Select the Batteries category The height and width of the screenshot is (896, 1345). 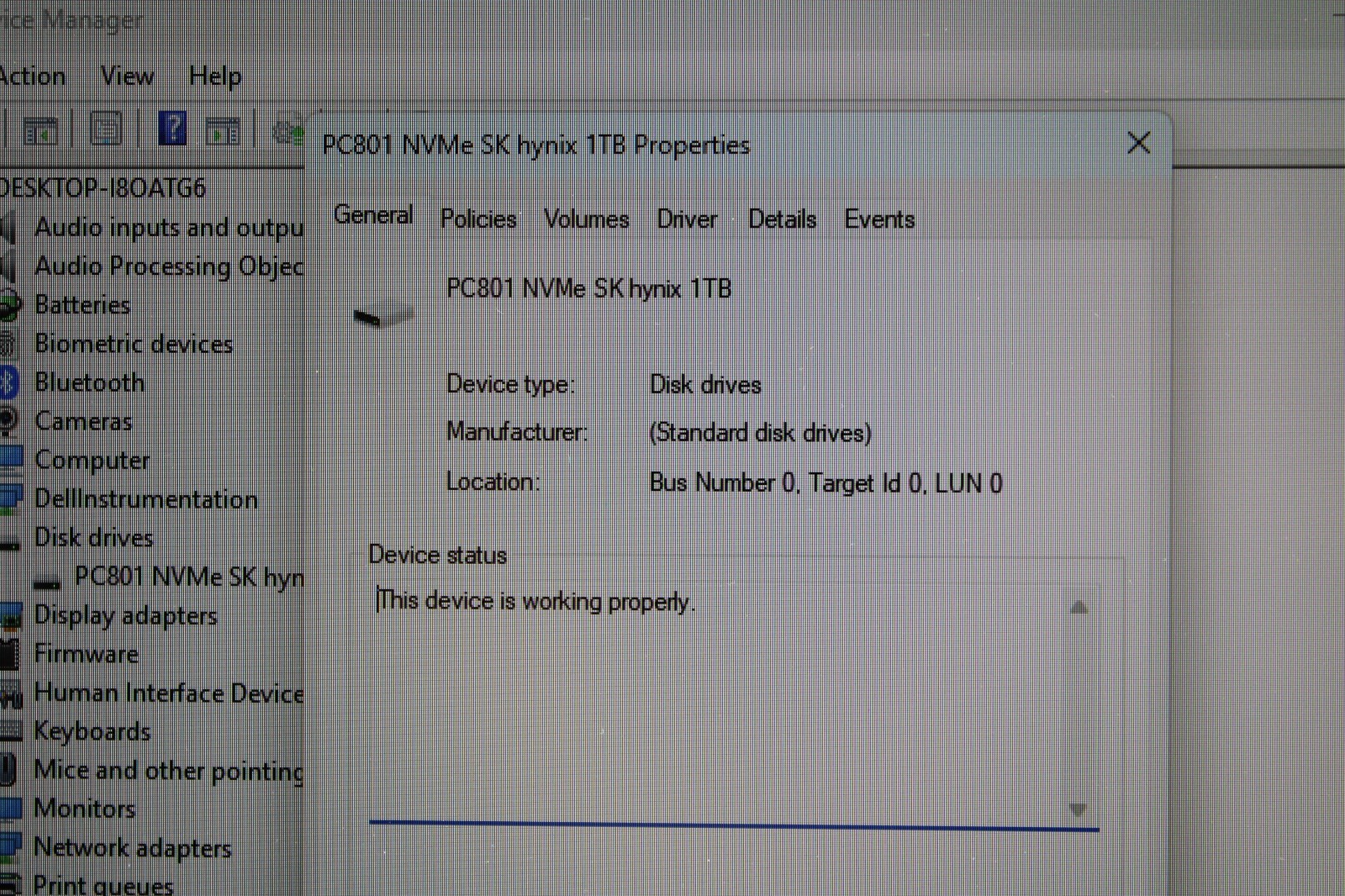(x=82, y=305)
